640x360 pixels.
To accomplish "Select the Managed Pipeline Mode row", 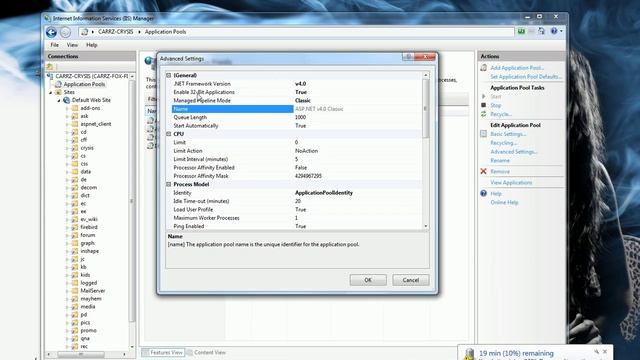I will click(x=297, y=100).
